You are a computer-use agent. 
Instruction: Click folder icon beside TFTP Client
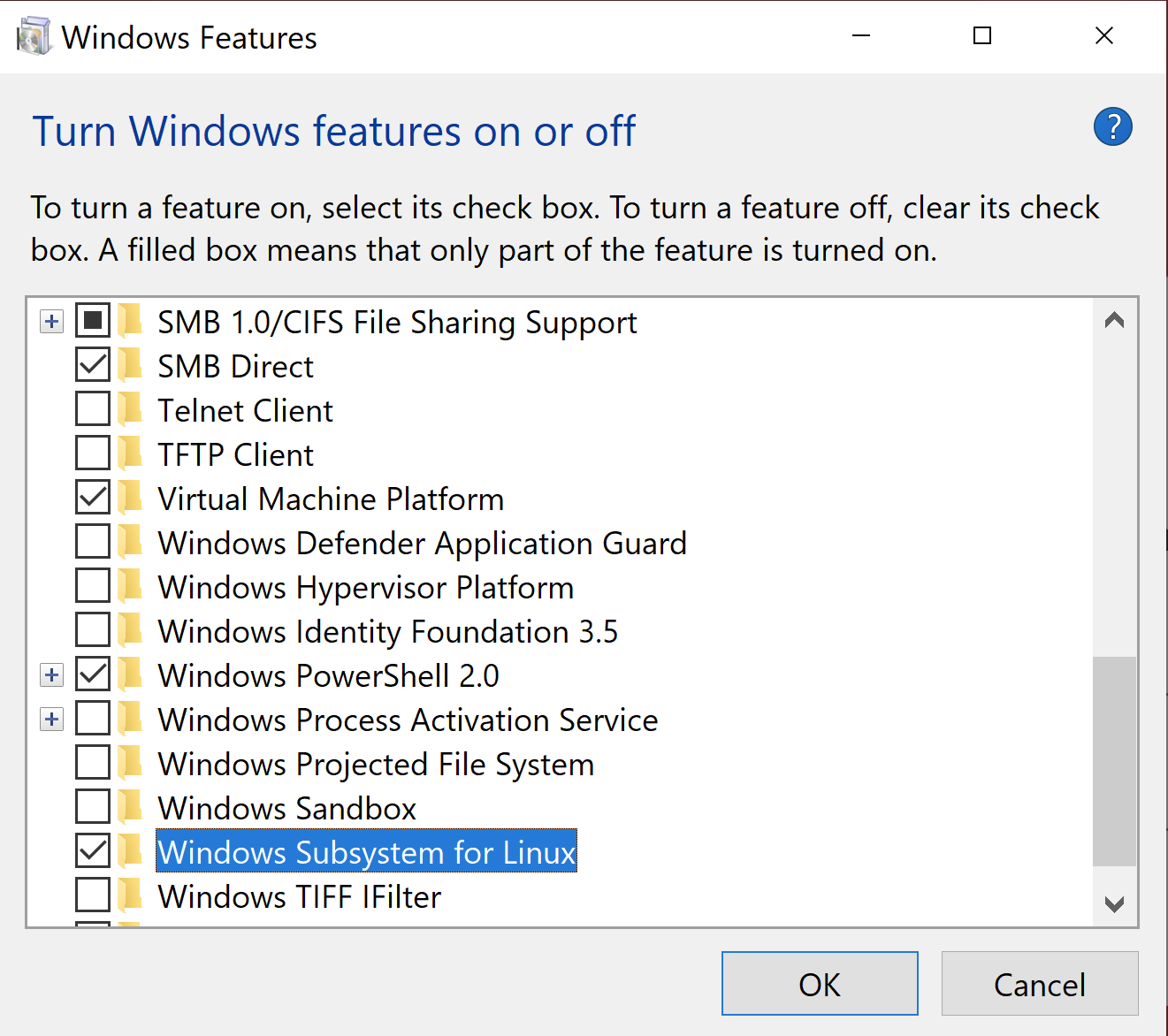[x=131, y=453]
